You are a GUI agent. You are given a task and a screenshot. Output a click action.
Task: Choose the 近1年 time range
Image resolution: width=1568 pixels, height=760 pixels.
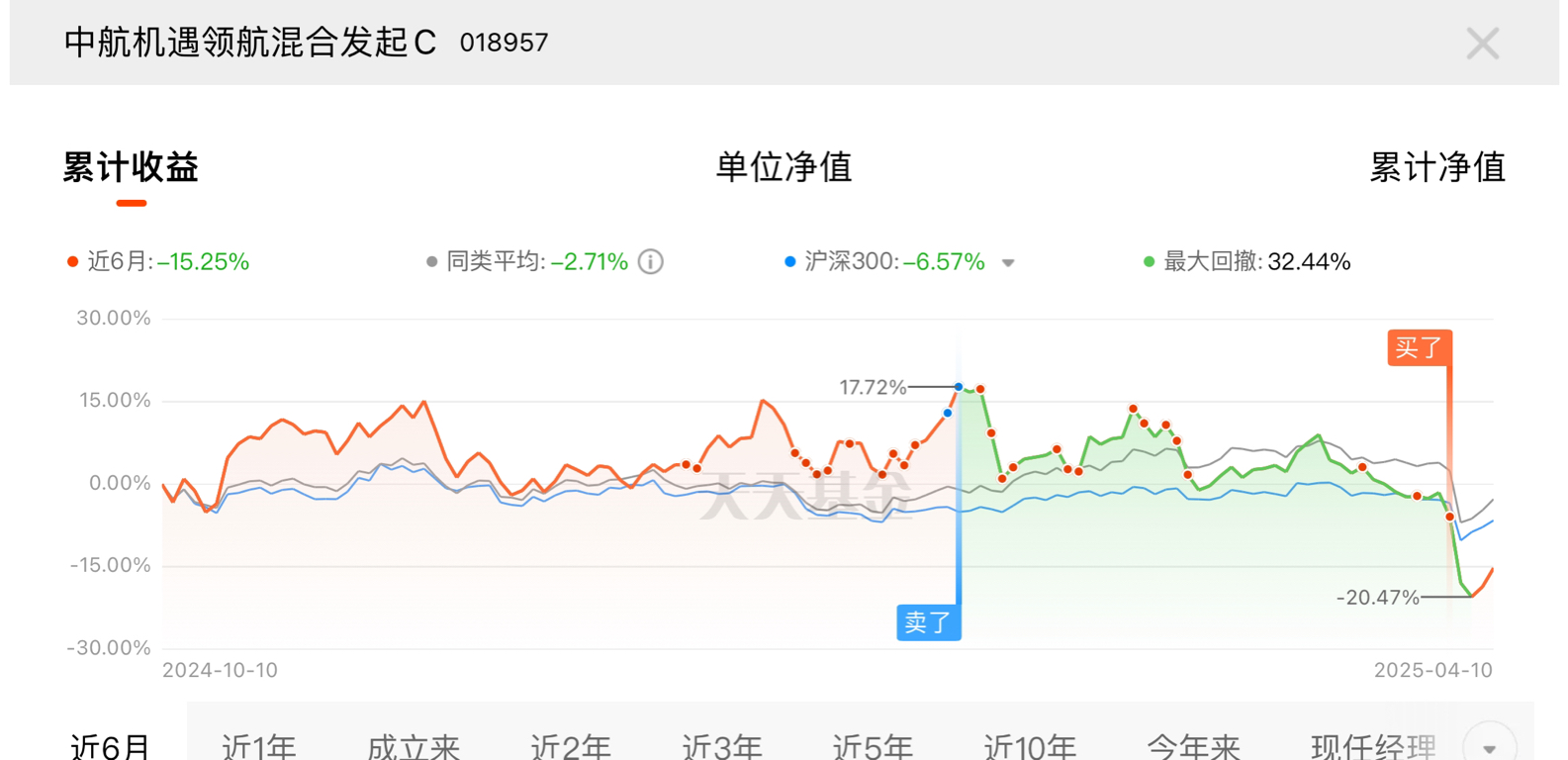coord(259,746)
